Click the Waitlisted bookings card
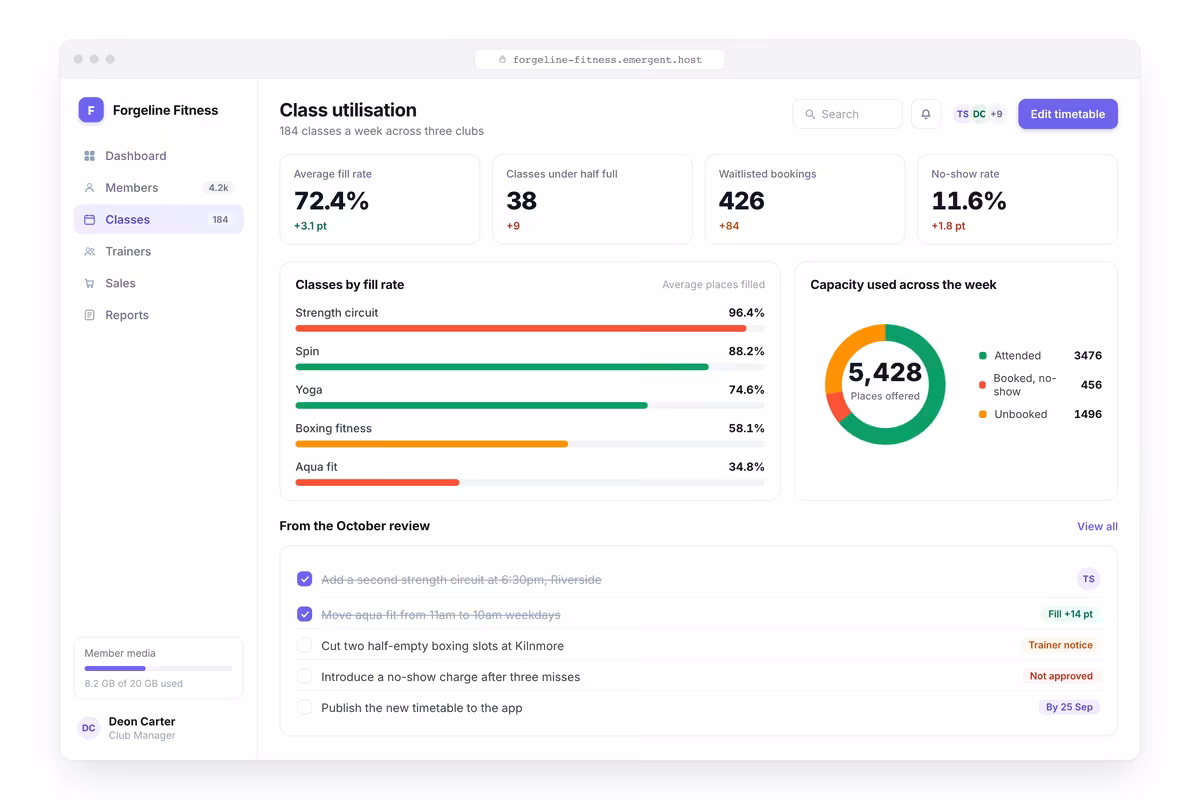 click(805, 199)
